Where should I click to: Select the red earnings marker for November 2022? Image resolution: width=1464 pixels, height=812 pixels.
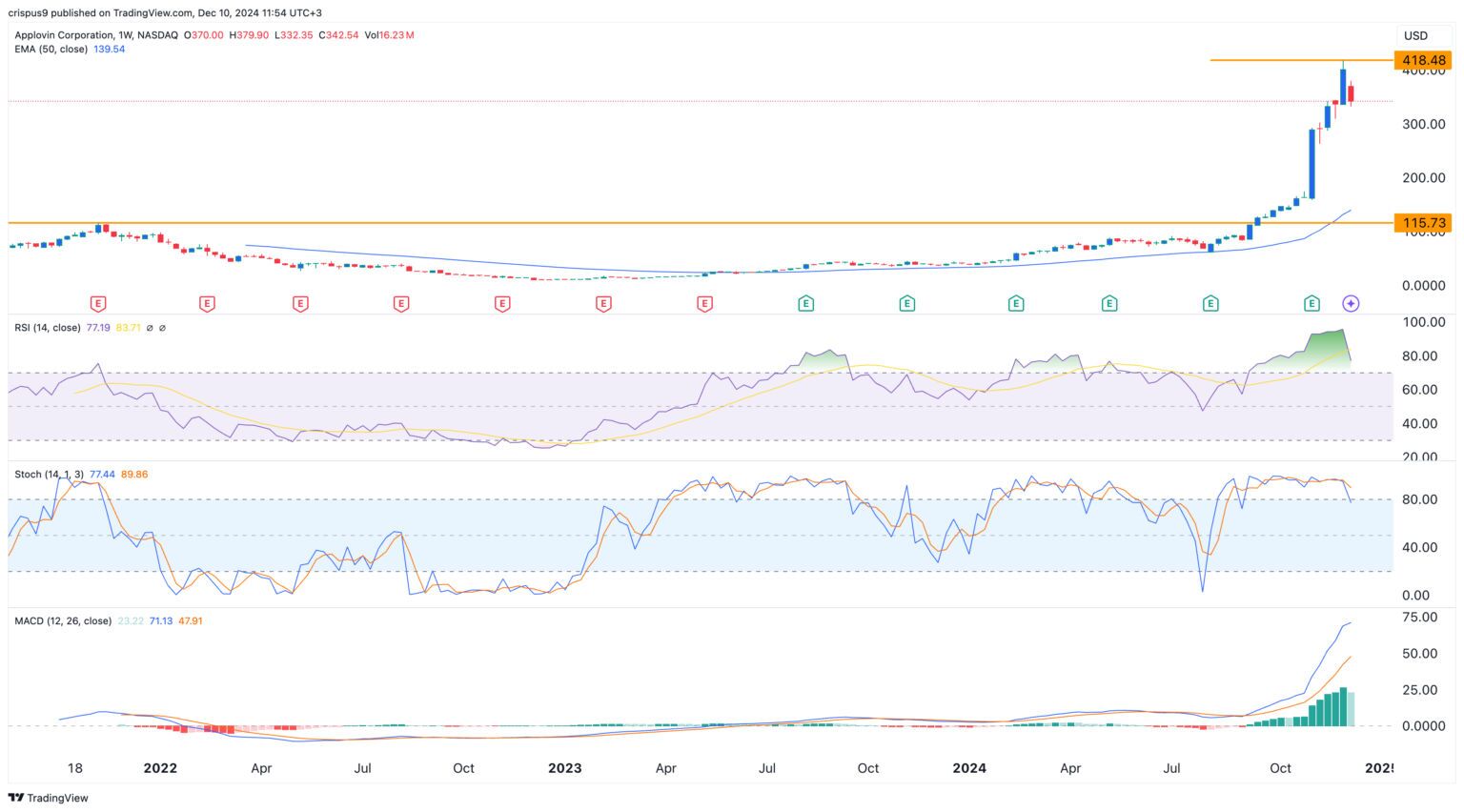(502, 304)
